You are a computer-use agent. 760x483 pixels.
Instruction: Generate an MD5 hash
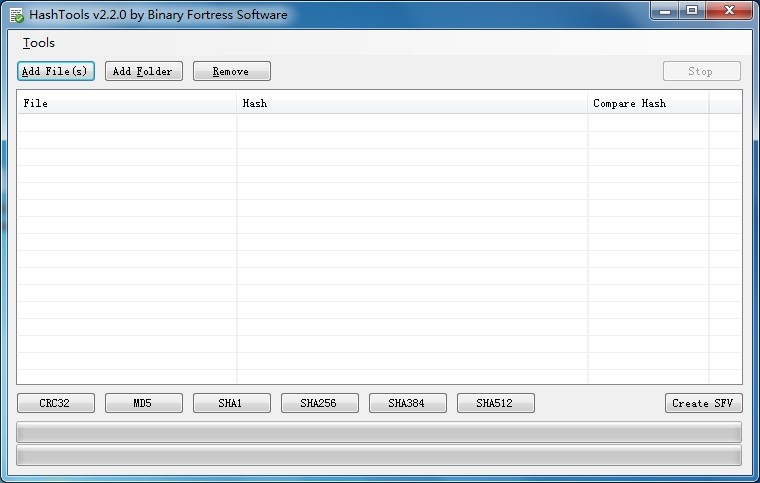click(144, 403)
